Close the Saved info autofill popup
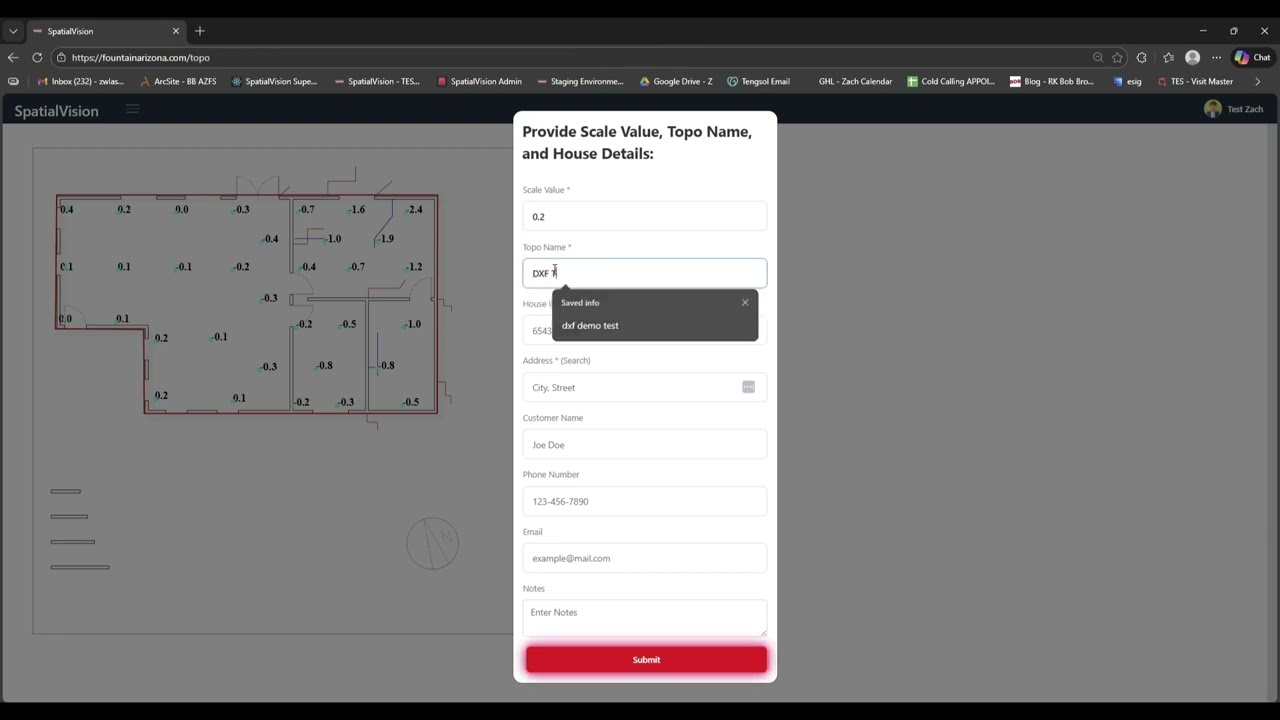This screenshot has width=1280, height=720. (745, 302)
